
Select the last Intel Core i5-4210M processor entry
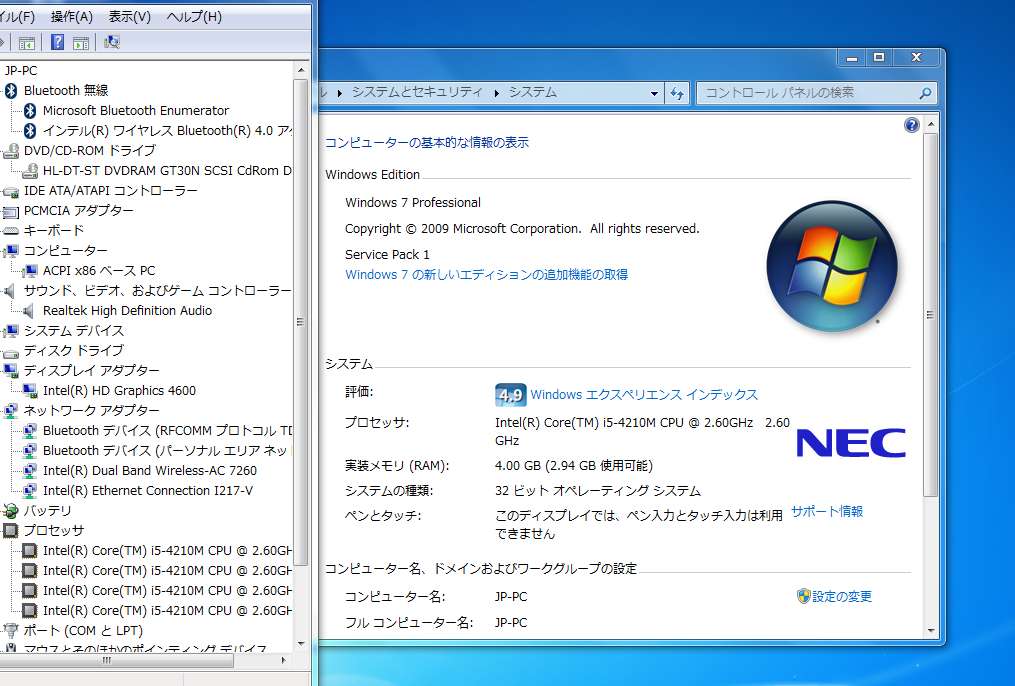(168, 611)
